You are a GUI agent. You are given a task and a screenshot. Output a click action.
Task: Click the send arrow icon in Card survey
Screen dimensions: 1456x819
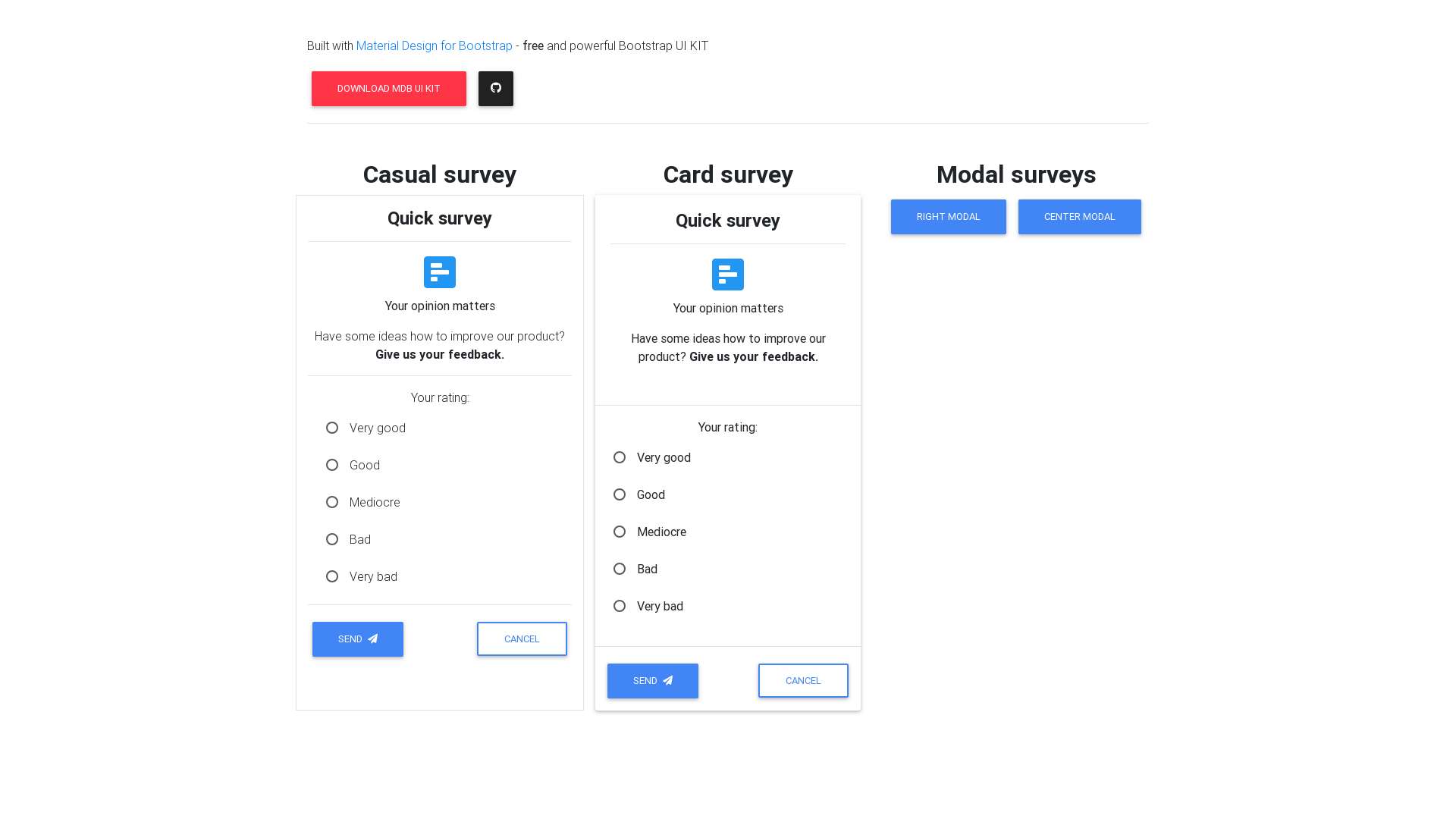669,680
